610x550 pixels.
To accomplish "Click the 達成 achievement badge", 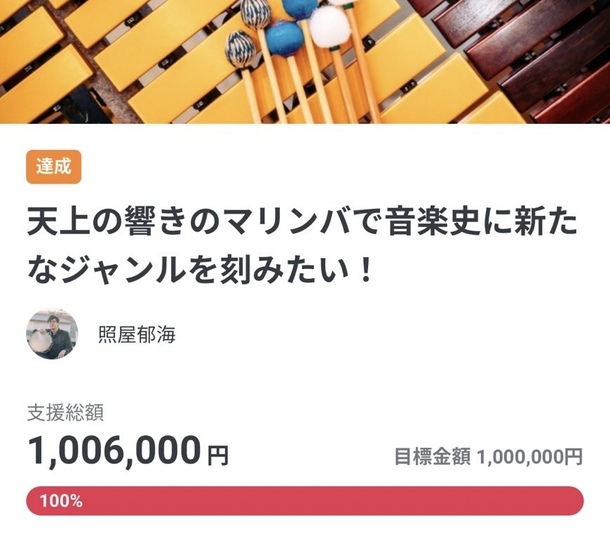I will point(54,166).
